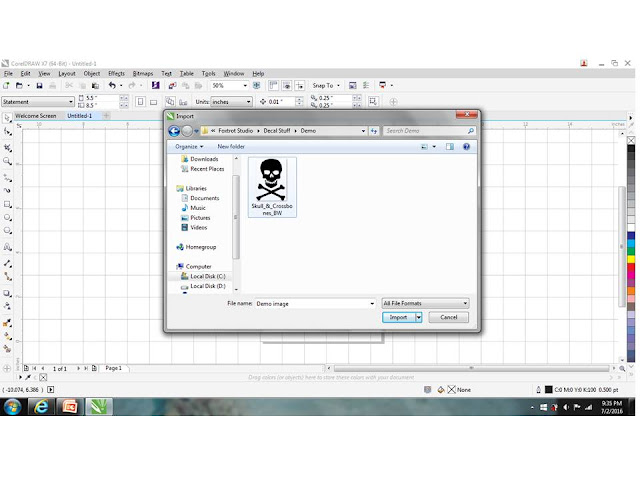Select the Interactive Fill tool
The width and height of the screenshot is (640, 480).
7,336
